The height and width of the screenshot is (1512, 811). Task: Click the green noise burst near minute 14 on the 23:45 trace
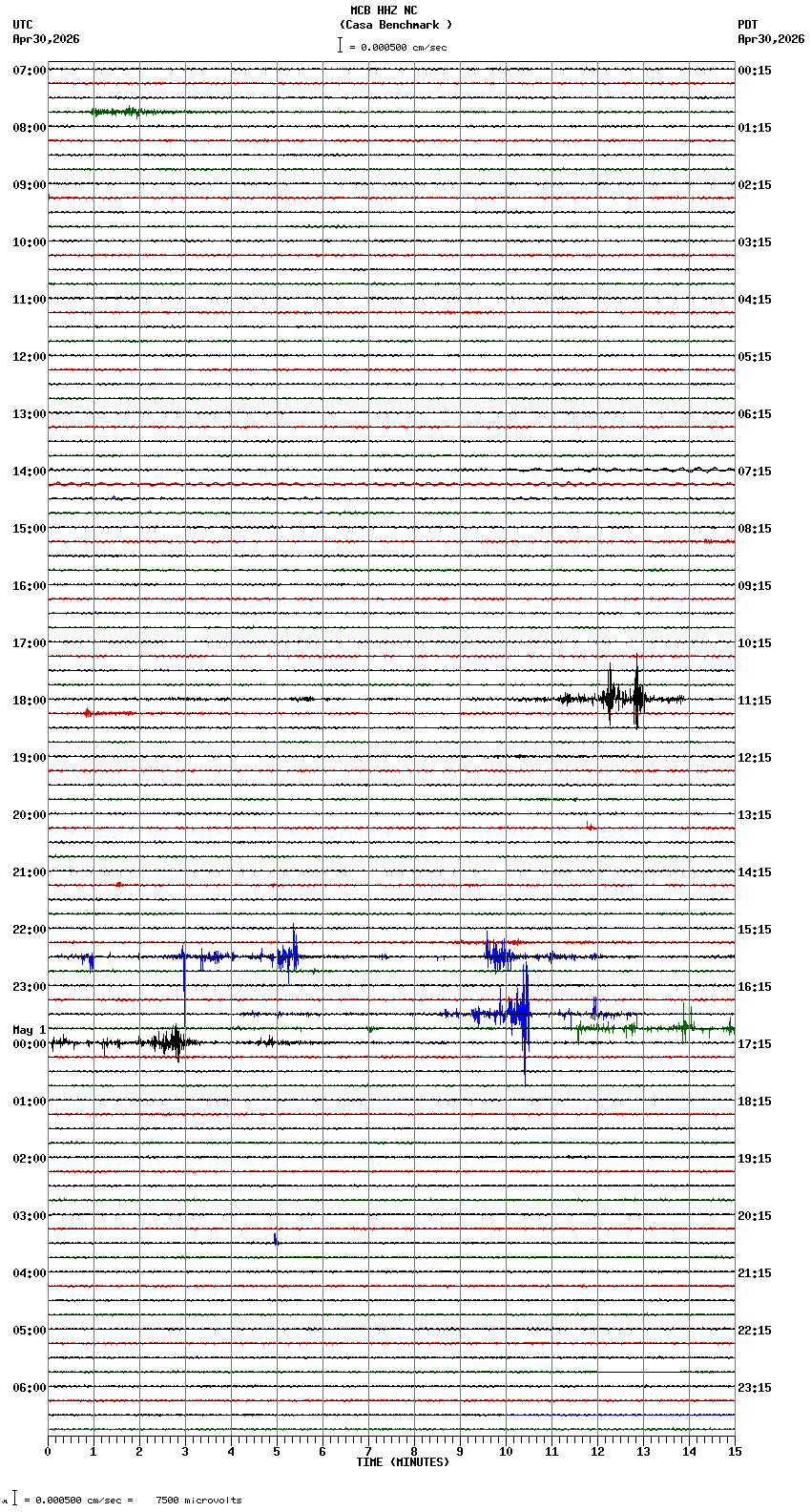pyautogui.click(x=685, y=1025)
